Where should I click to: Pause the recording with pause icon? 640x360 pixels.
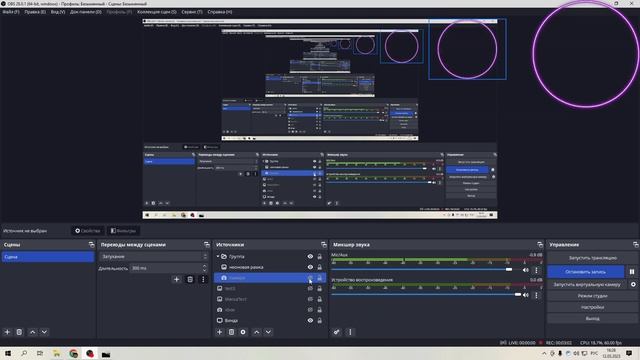(x=632, y=271)
